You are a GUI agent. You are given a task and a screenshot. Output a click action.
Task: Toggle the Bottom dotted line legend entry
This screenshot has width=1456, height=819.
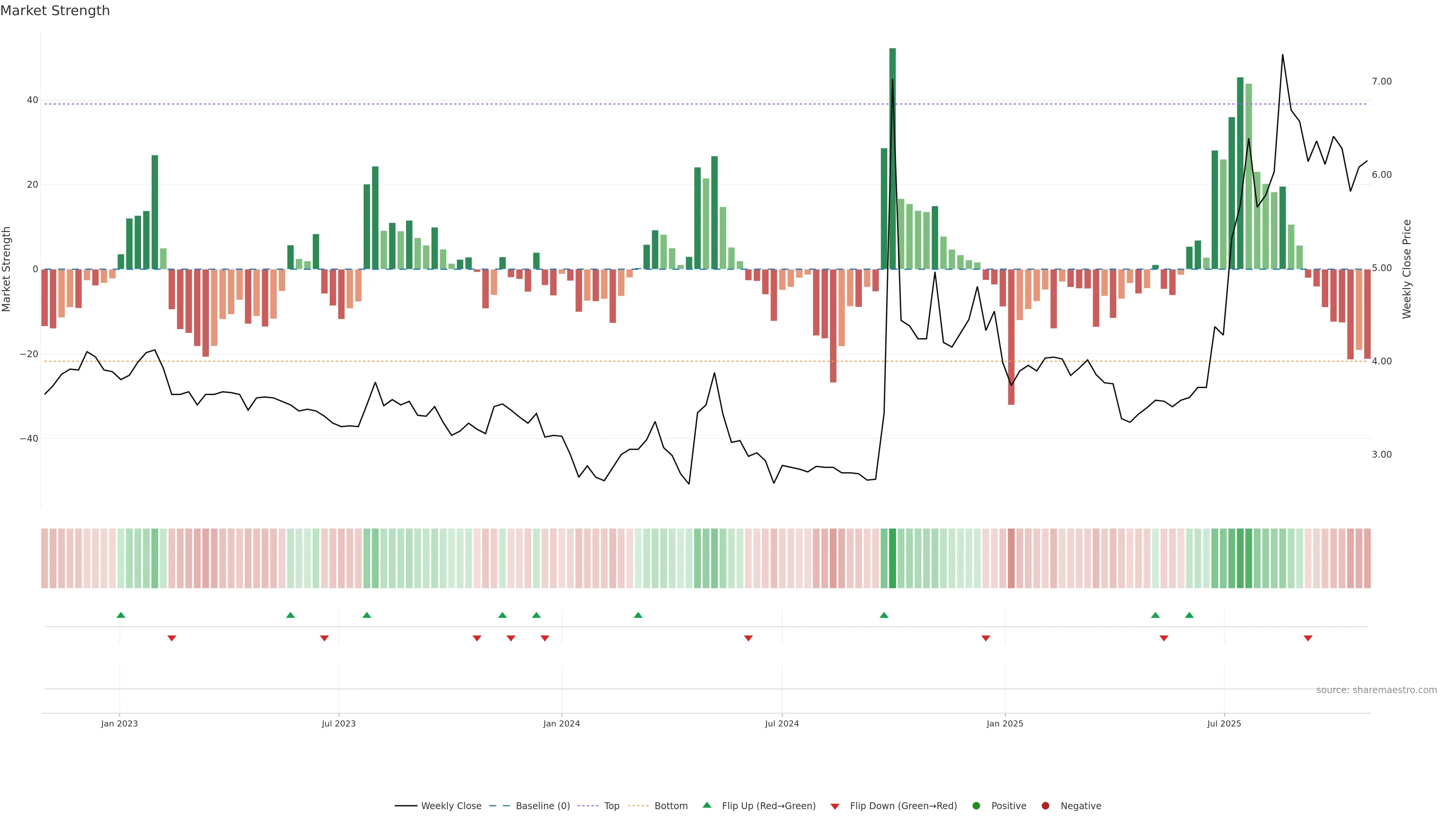(x=670, y=805)
